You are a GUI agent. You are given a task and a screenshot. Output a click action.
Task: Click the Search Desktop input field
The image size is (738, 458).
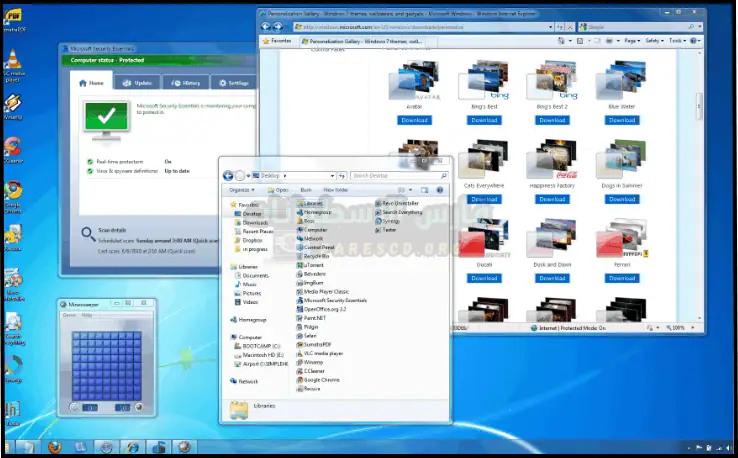click(x=396, y=175)
